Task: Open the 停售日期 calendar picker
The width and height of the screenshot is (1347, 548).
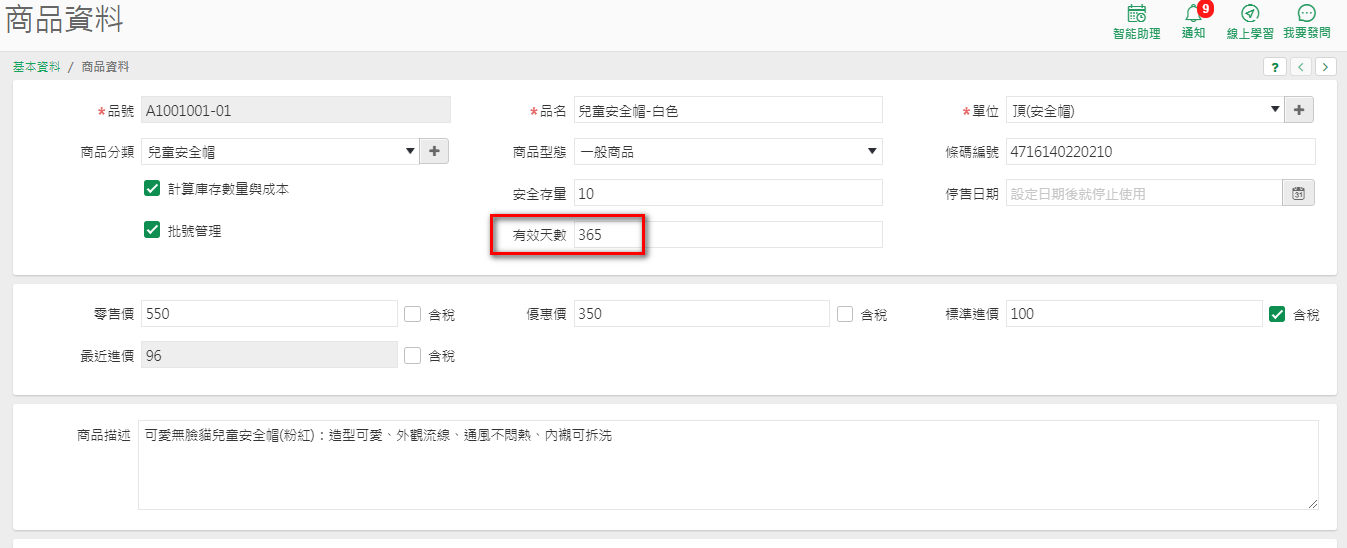Action: tap(1299, 193)
